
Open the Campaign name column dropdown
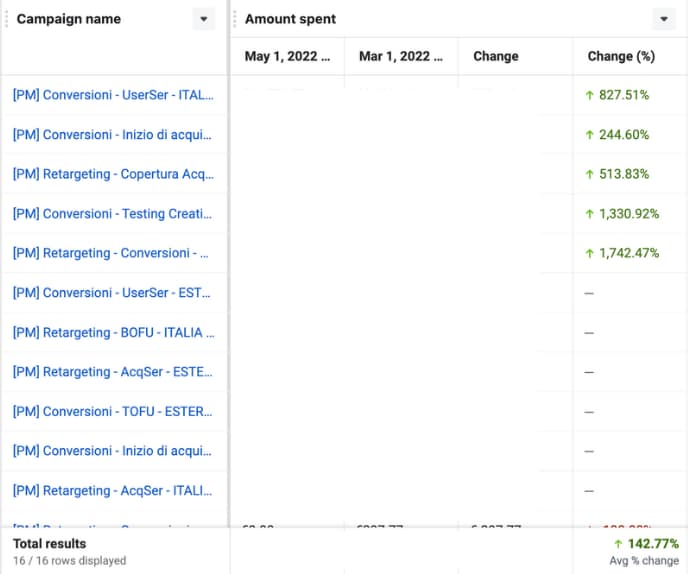(x=204, y=19)
